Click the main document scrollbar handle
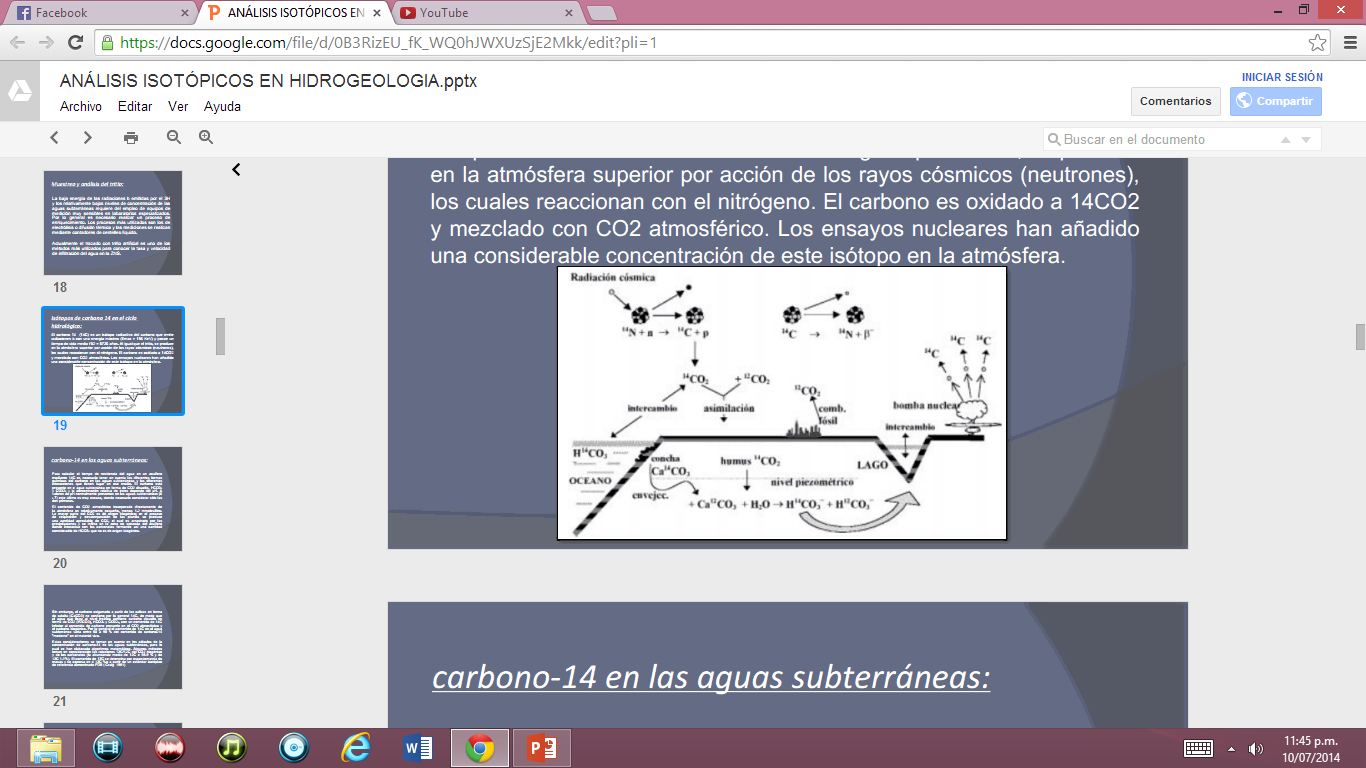This screenshot has height=768, width=1366. [x=1360, y=337]
